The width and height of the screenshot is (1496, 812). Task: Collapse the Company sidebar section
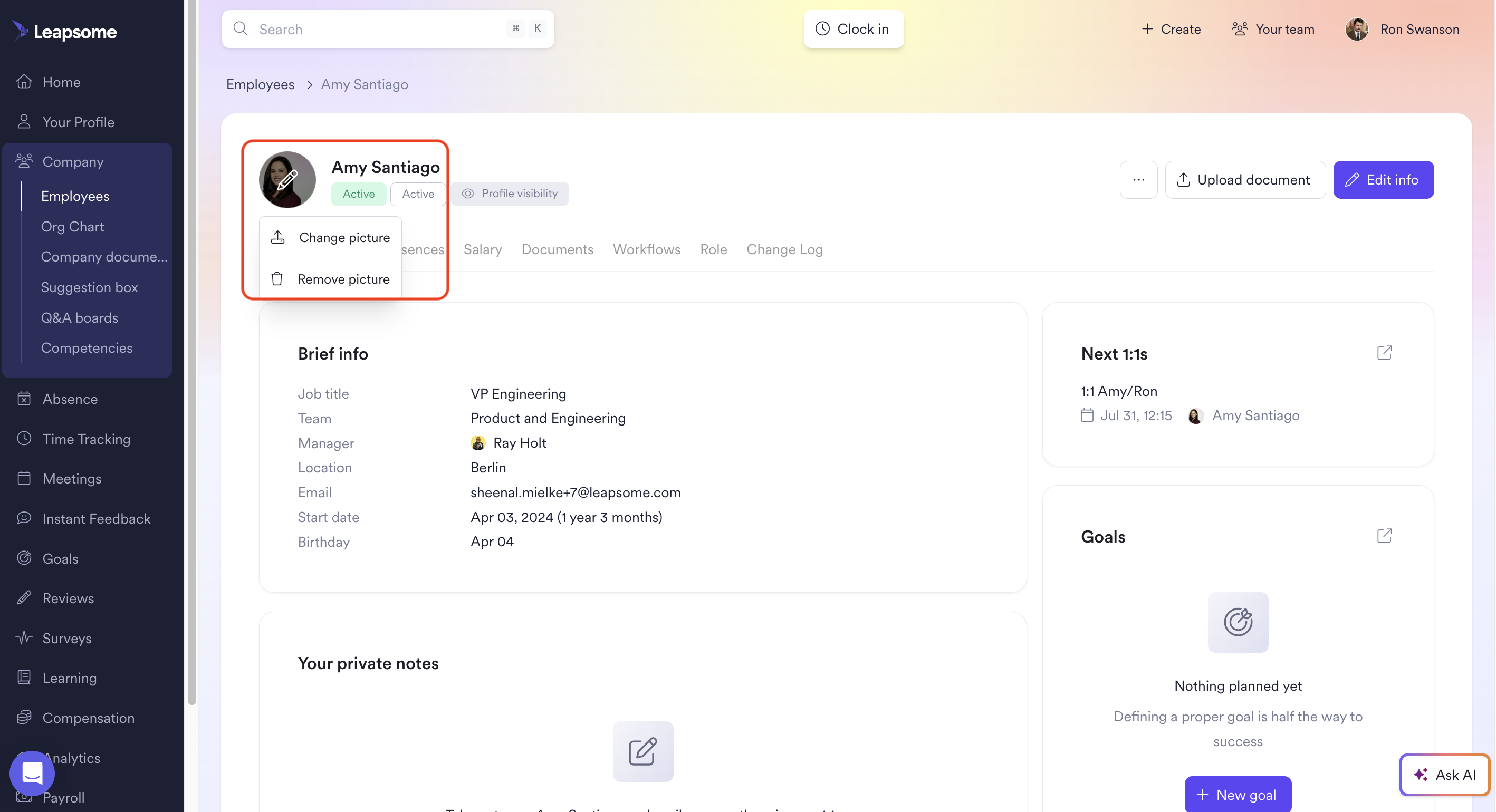pos(73,161)
